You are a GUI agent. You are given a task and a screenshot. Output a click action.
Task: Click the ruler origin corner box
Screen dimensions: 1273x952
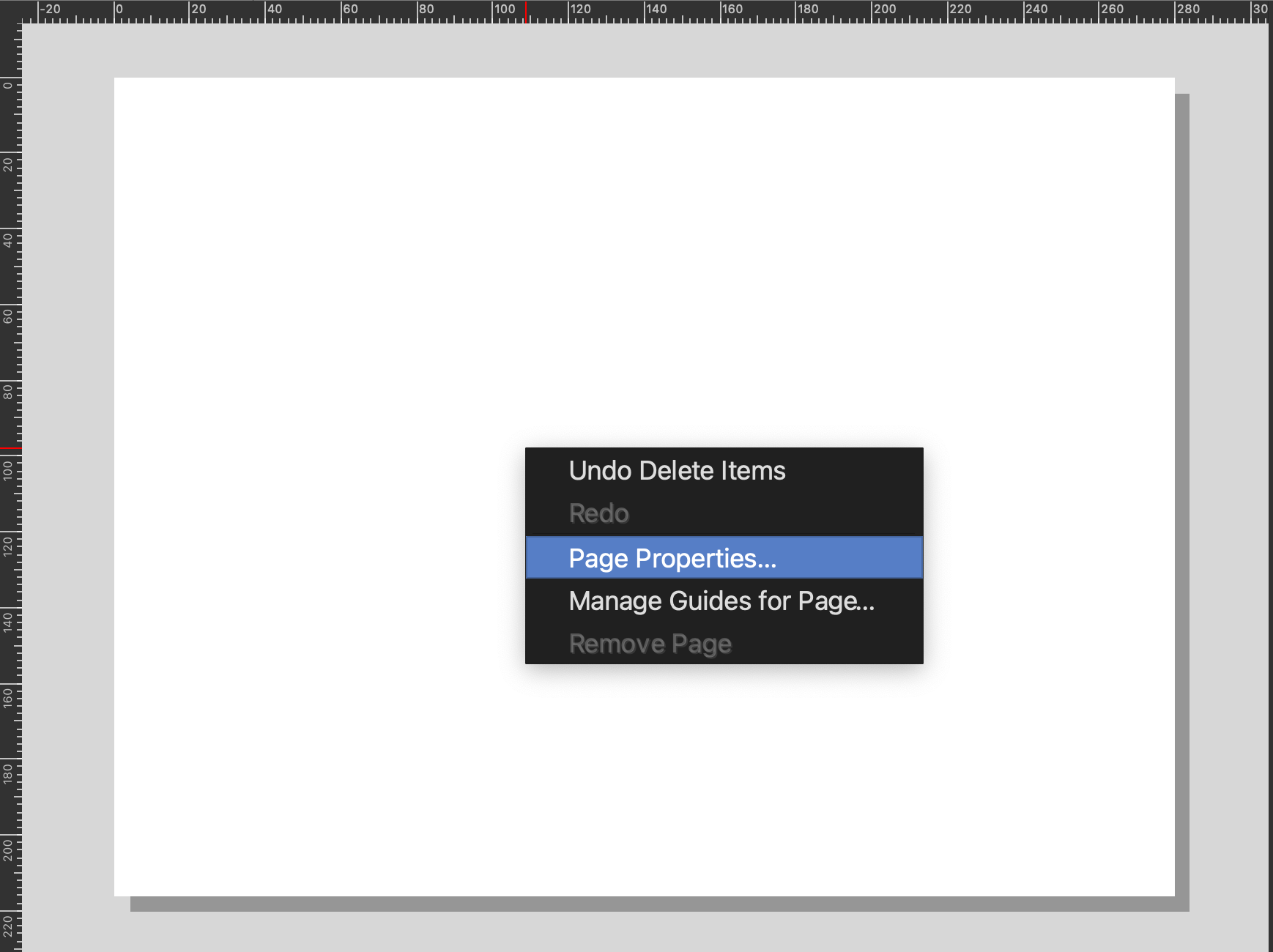10,11
